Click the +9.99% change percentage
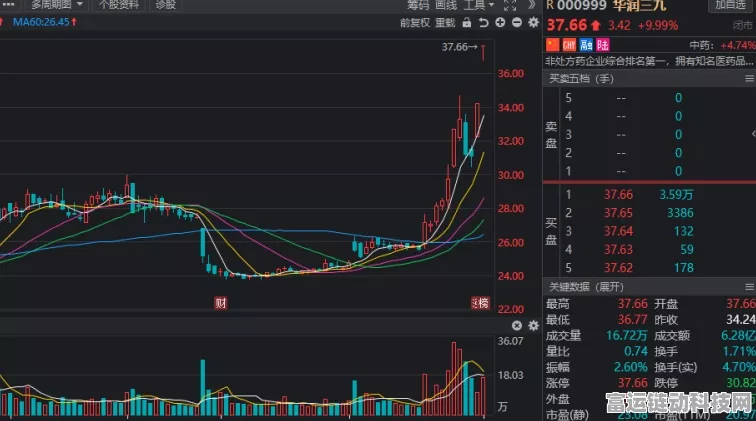756x421 pixels. (x=658, y=25)
